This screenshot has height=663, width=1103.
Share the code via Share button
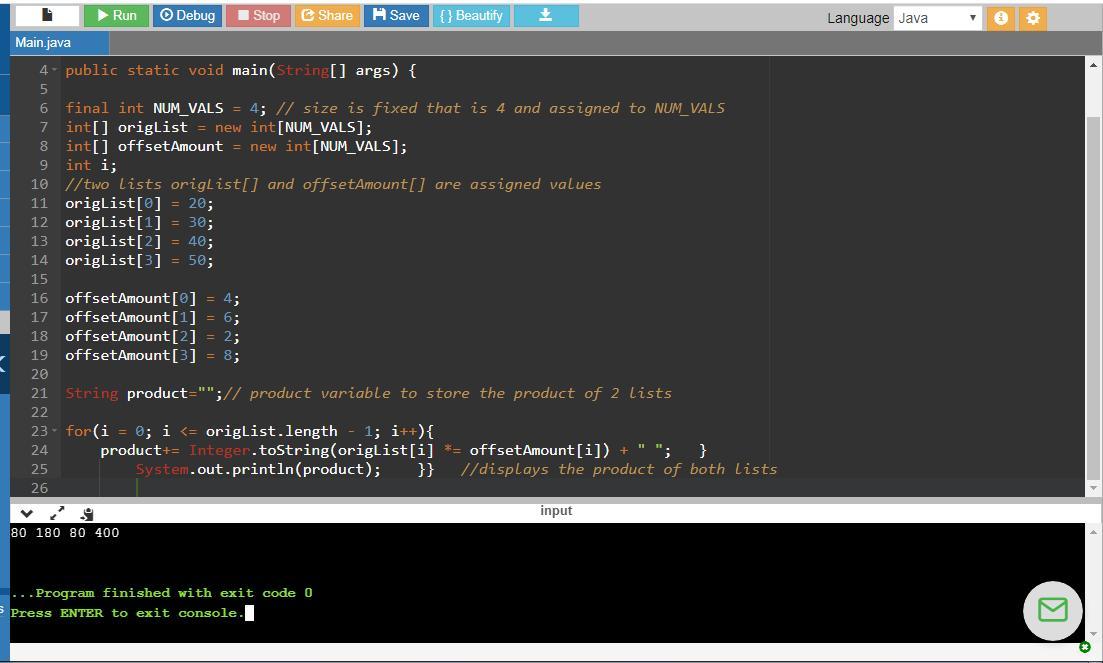(326, 16)
